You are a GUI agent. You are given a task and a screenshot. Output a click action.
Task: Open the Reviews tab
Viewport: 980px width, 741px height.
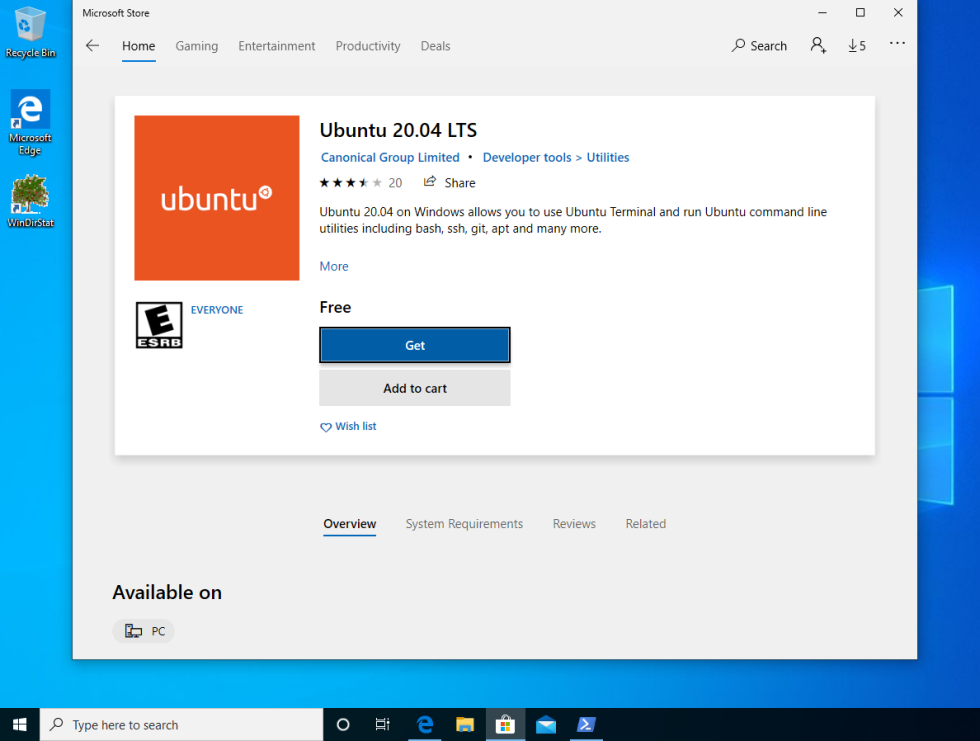pos(574,523)
